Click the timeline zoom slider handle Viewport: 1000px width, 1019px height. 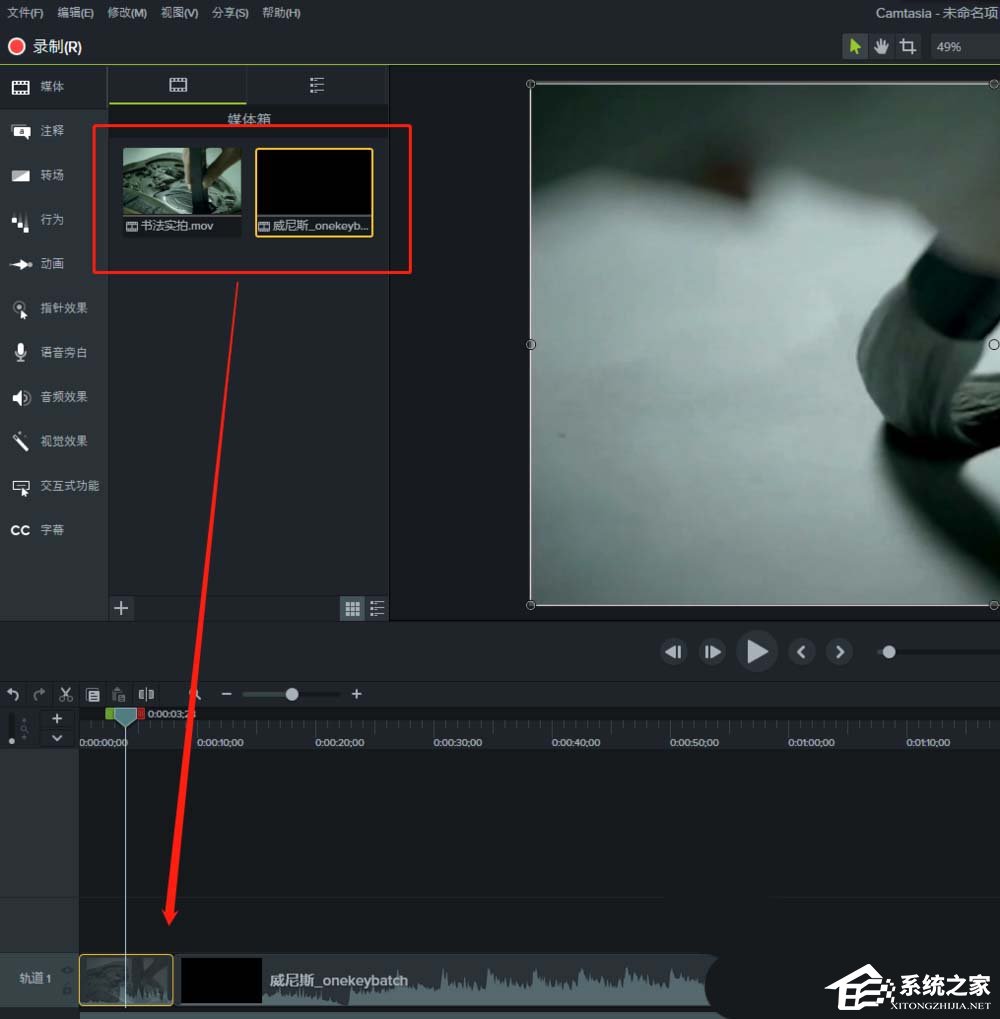click(x=290, y=694)
